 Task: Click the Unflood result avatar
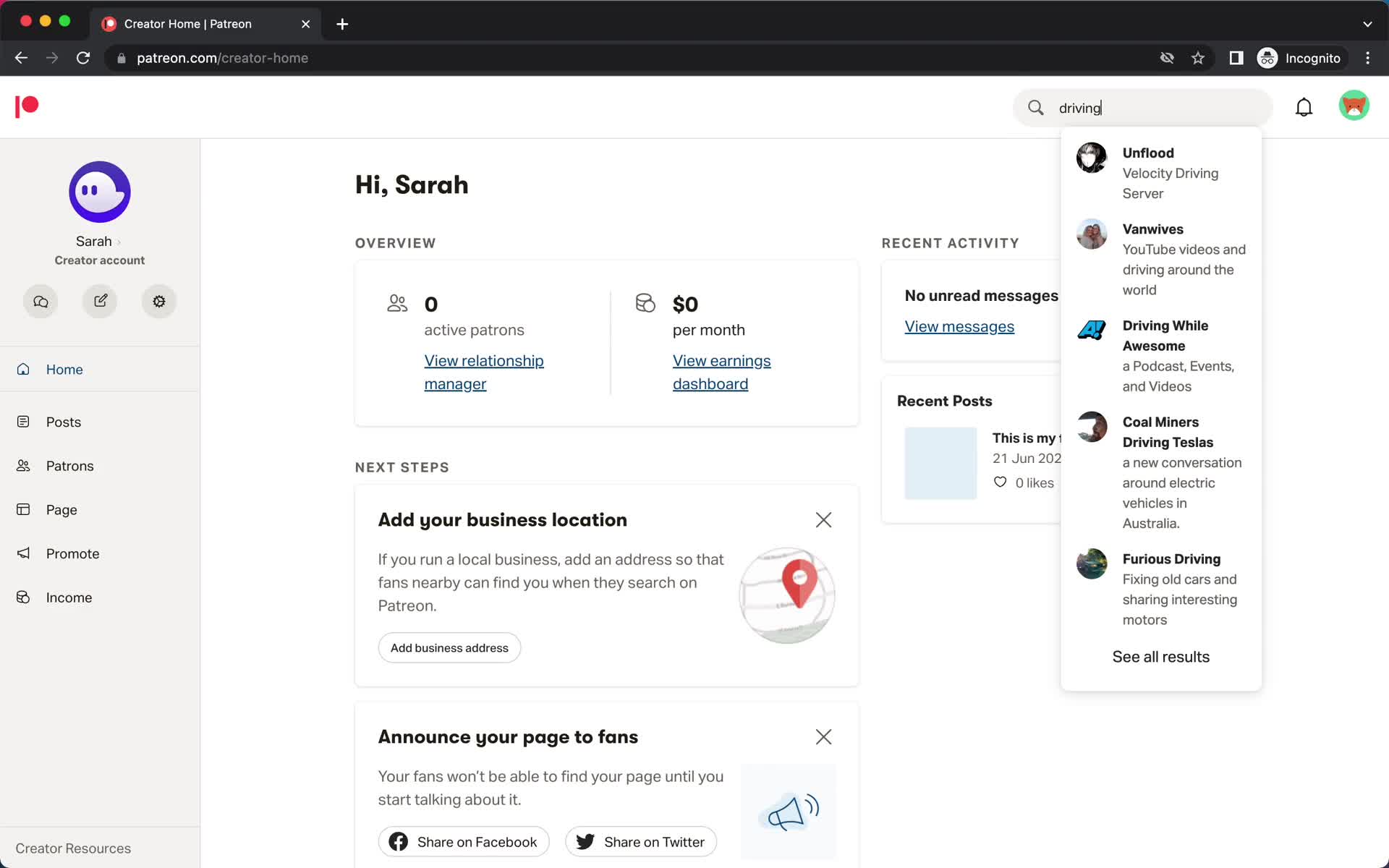[1092, 158]
